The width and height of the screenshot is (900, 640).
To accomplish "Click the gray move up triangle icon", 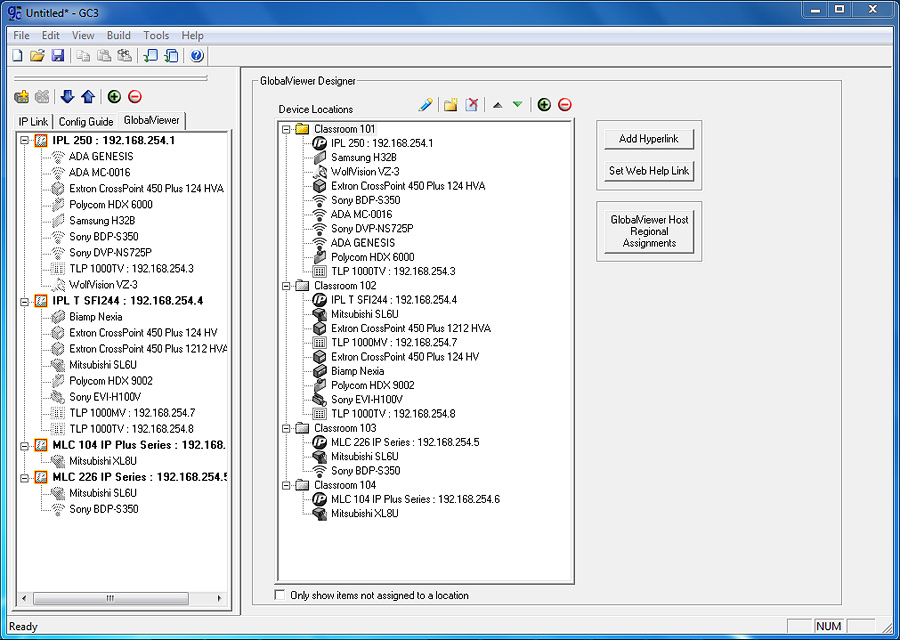I will pos(498,105).
